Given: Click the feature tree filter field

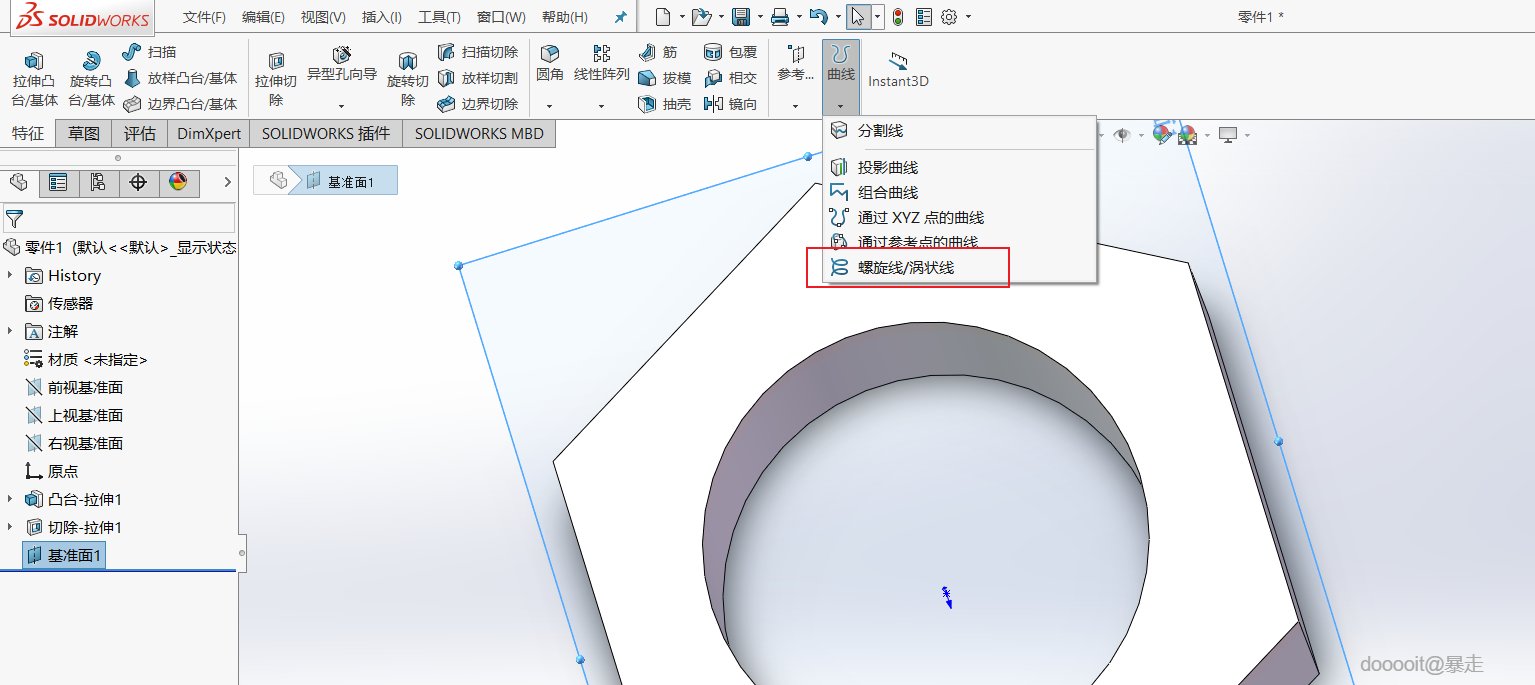Looking at the screenshot, I should [x=119, y=218].
